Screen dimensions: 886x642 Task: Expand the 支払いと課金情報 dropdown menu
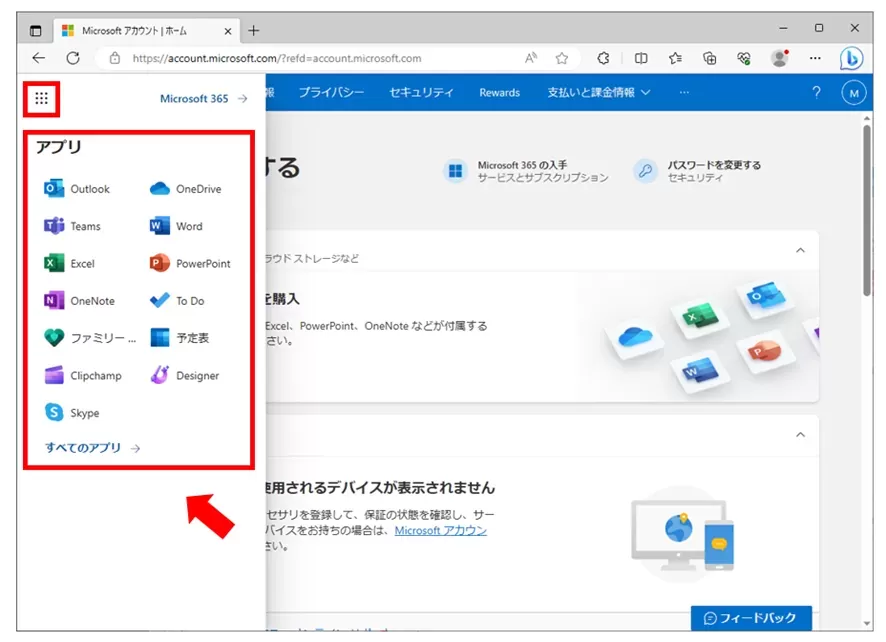pyautogui.click(x=598, y=93)
